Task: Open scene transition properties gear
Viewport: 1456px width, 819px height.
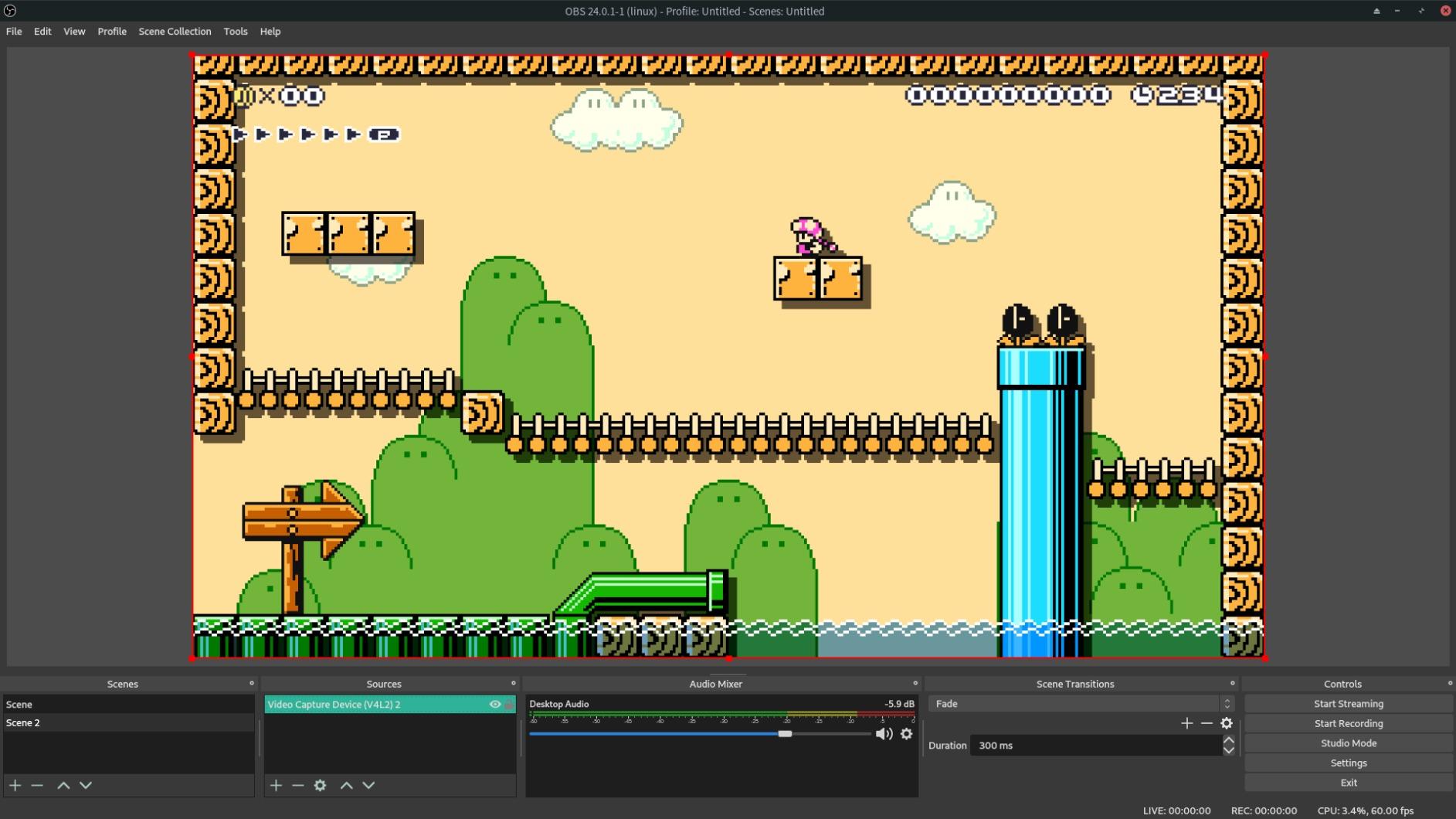Action: point(1227,723)
